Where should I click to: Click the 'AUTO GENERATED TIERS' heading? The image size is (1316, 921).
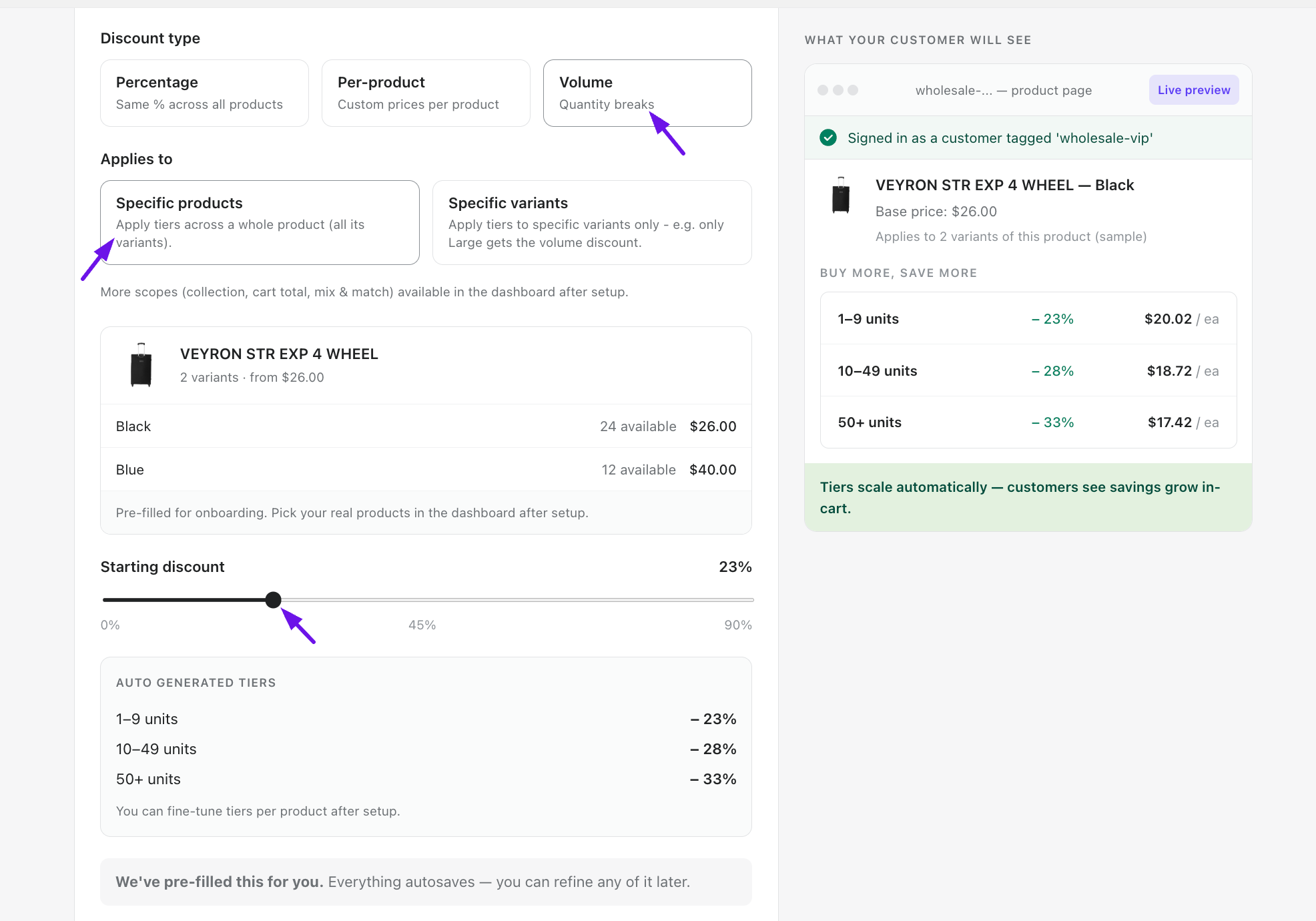[196, 683]
